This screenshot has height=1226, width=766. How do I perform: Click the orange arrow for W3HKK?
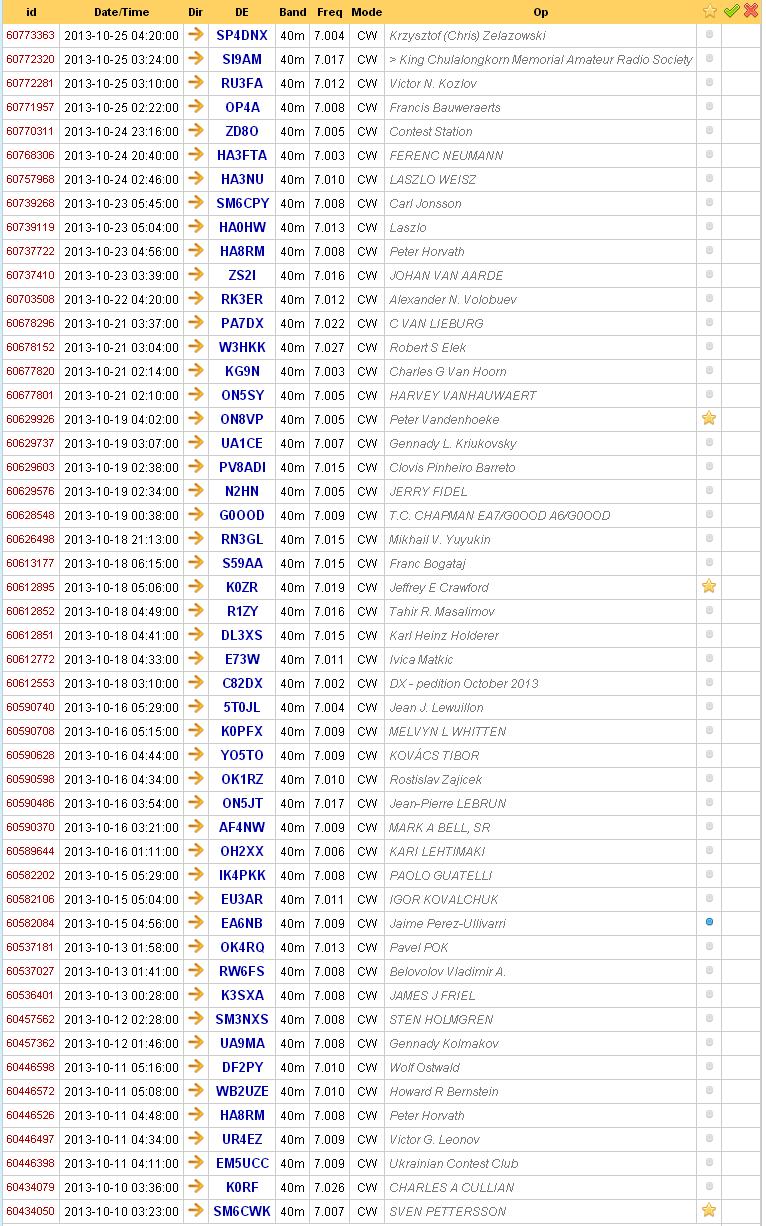pos(196,346)
